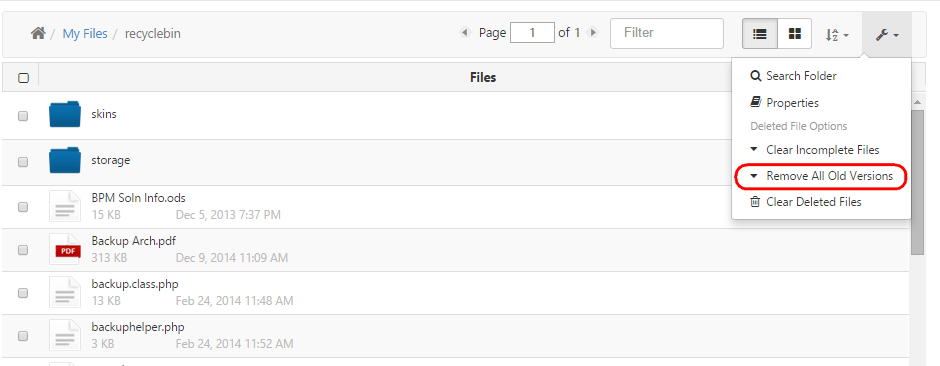Open the sort order dropdown
Image resolution: width=940 pixels, height=366 pixels.
pos(837,35)
